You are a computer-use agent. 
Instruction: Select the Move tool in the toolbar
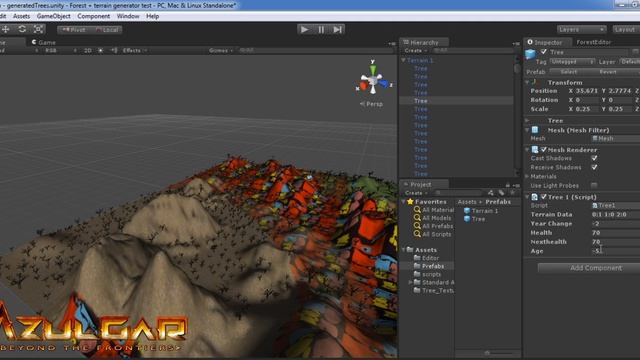(x=5, y=29)
